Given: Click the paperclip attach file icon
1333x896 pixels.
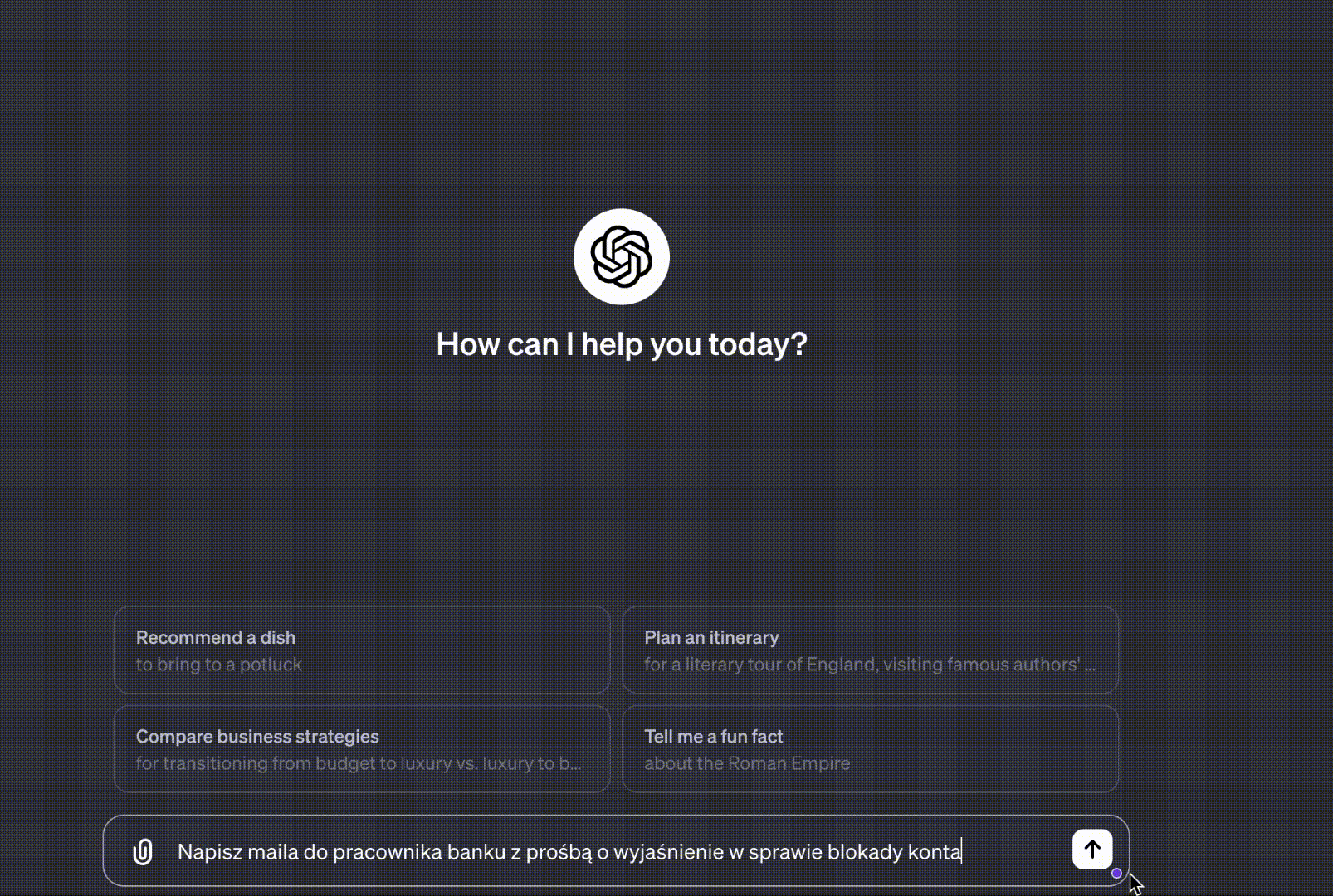Looking at the screenshot, I should pyautogui.click(x=143, y=851).
